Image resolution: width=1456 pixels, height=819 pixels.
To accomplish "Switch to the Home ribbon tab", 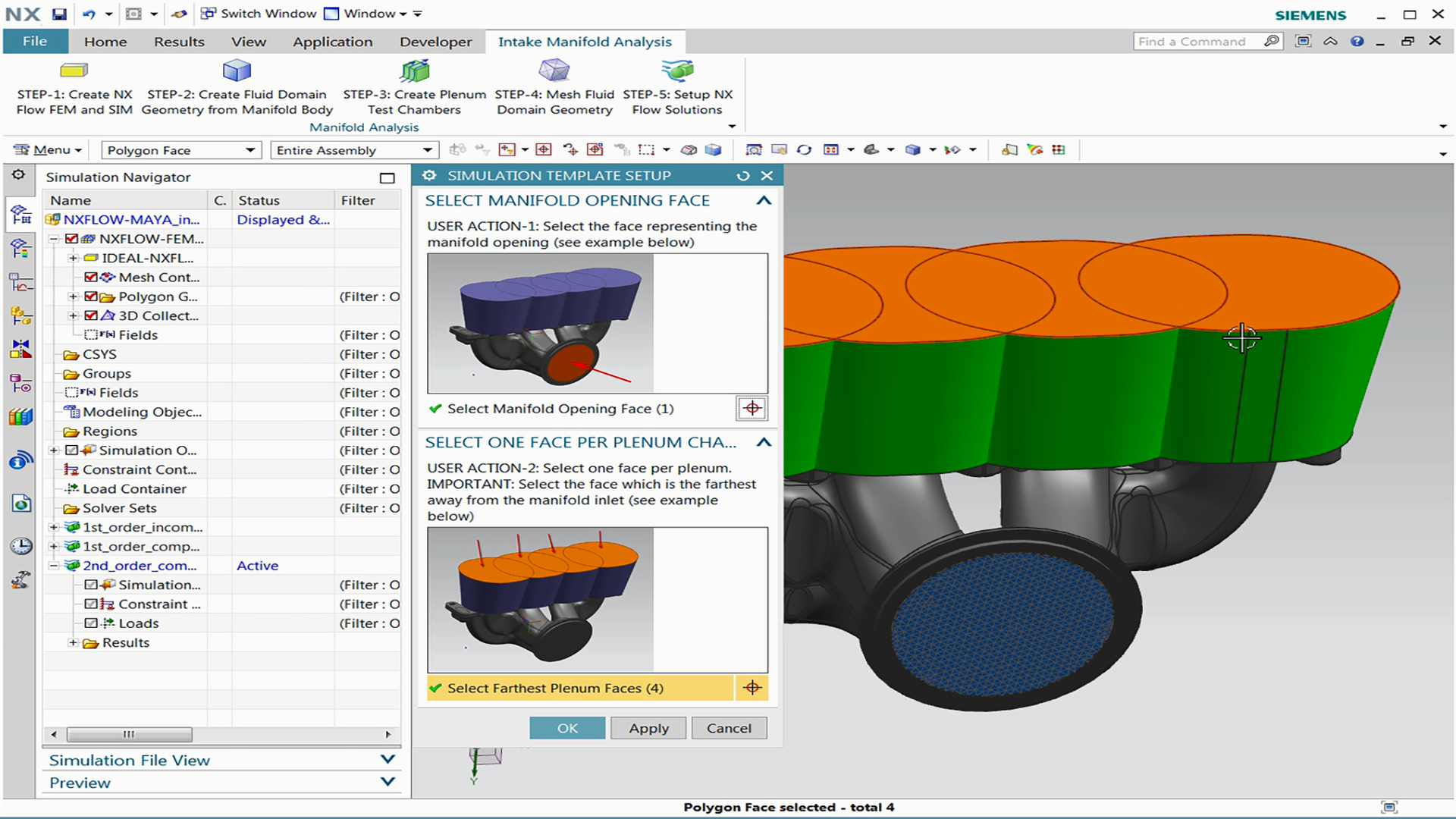I will 105,42.
